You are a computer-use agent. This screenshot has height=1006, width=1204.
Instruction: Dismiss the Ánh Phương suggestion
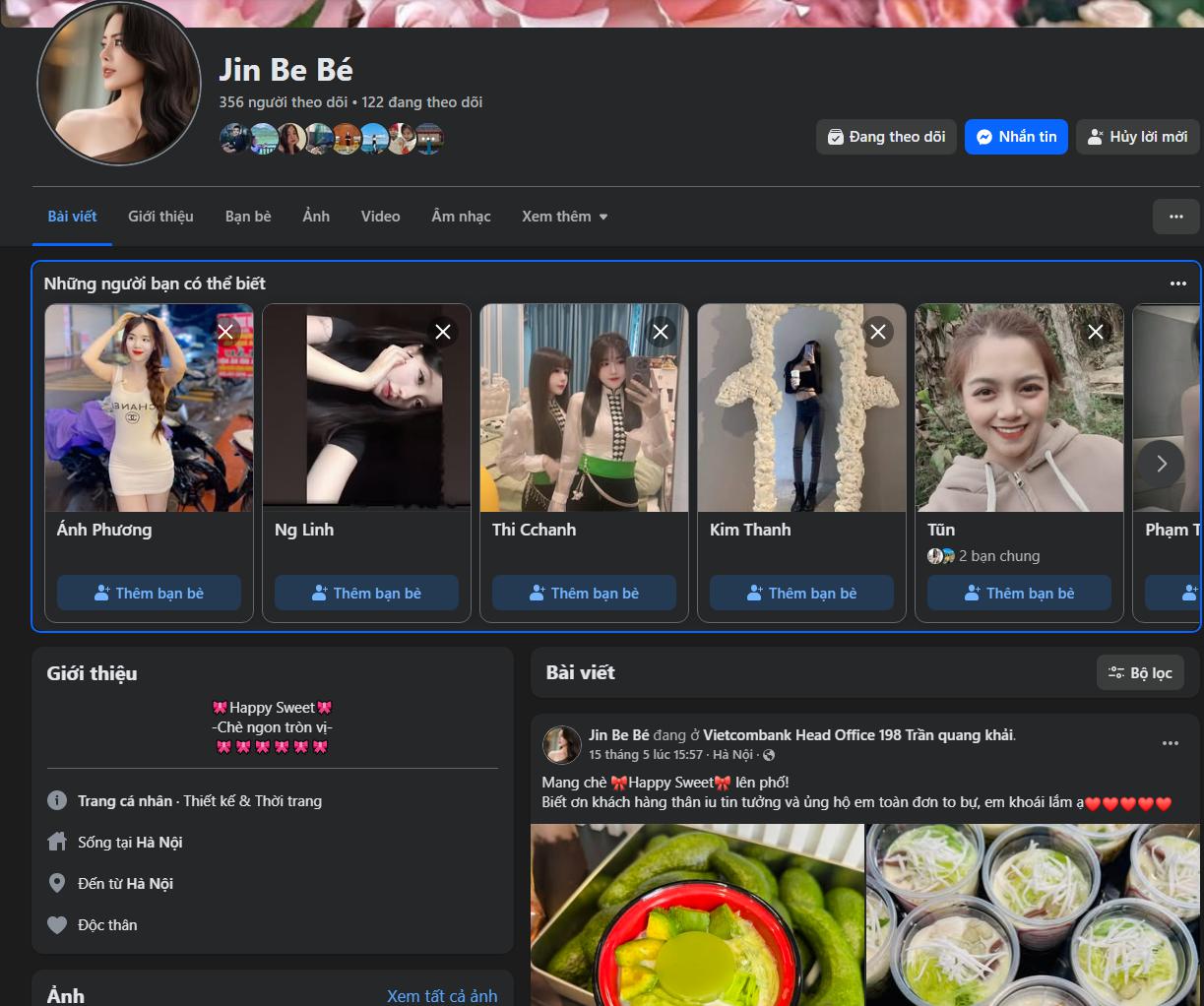(x=225, y=332)
